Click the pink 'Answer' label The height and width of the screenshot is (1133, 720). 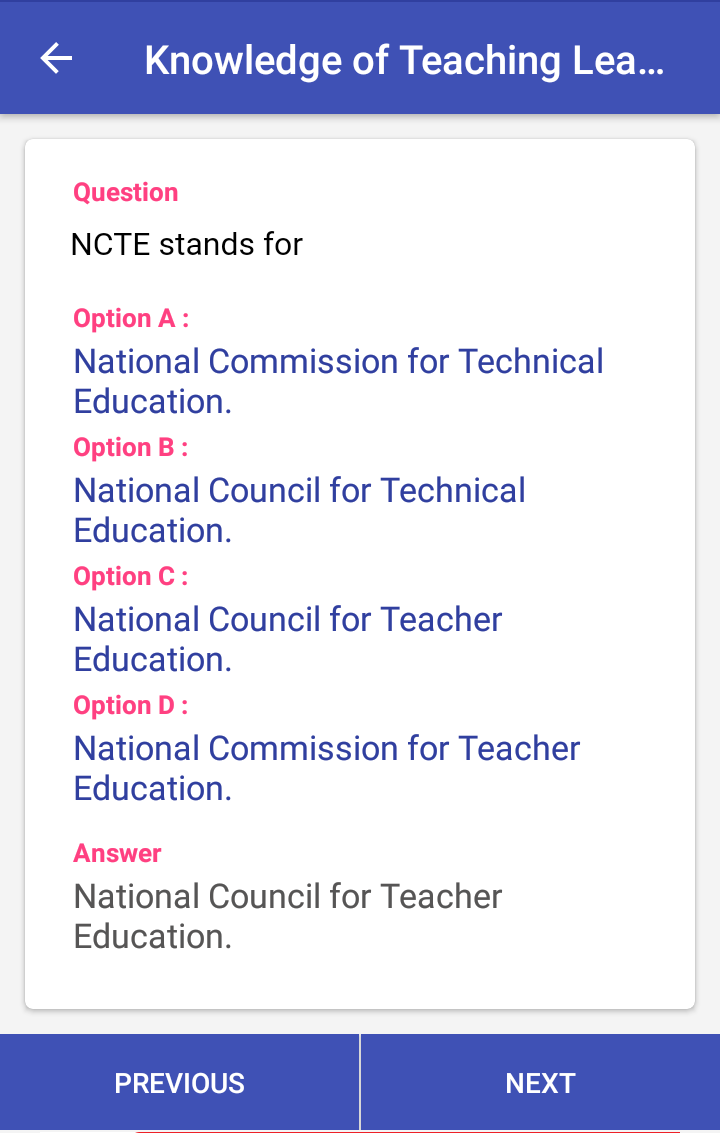[x=117, y=853]
